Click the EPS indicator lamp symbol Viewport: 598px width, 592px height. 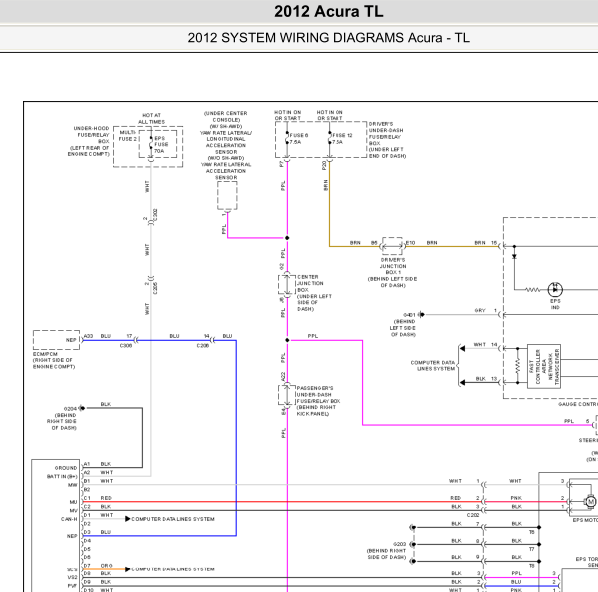[x=555, y=290]
